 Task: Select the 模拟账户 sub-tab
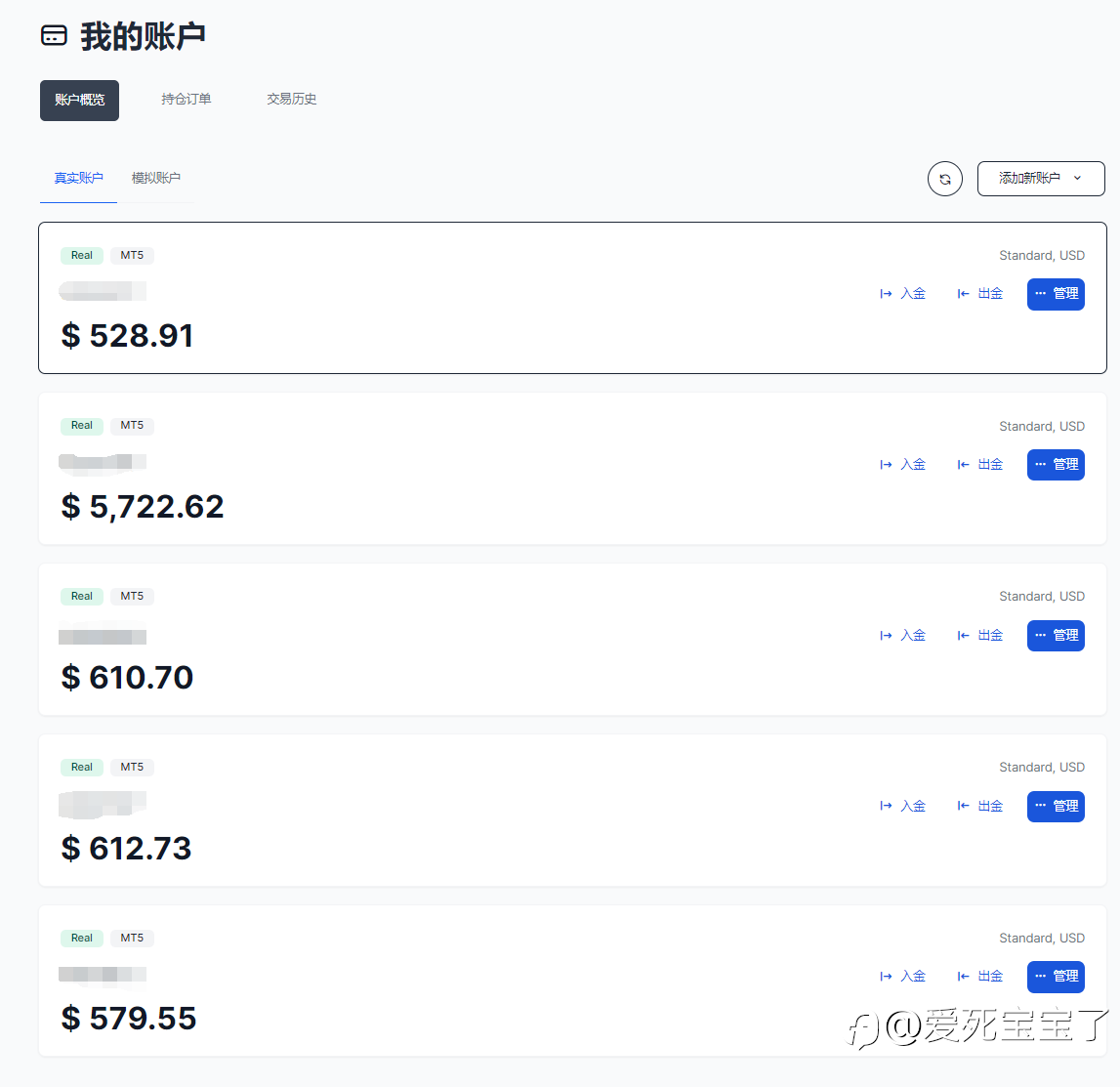tap(155, 178)
